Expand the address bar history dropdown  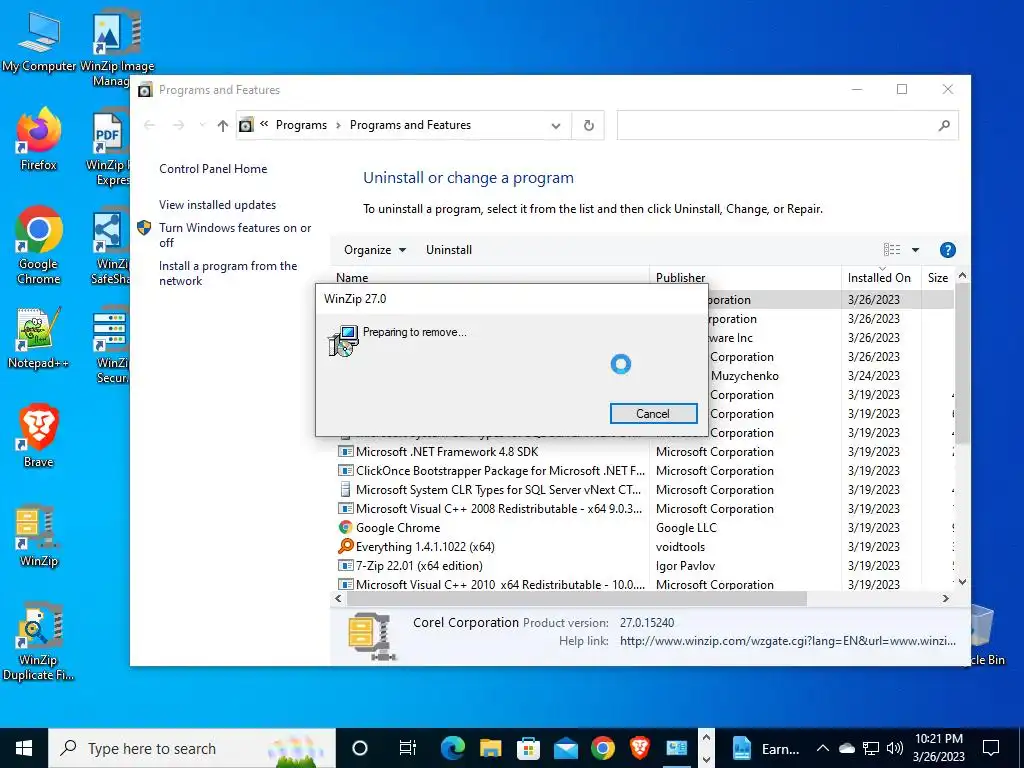coord(556,125)
